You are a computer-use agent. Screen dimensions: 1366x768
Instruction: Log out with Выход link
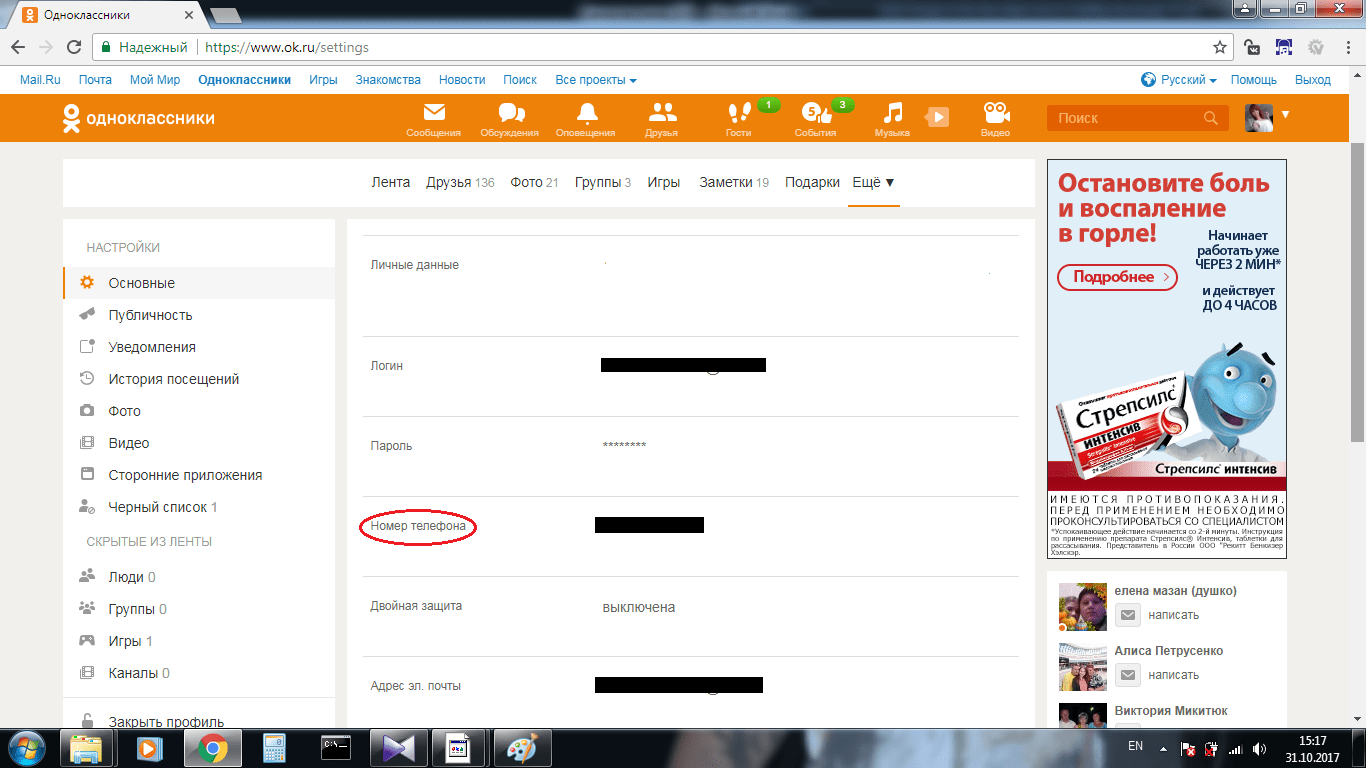(1313, 80)
